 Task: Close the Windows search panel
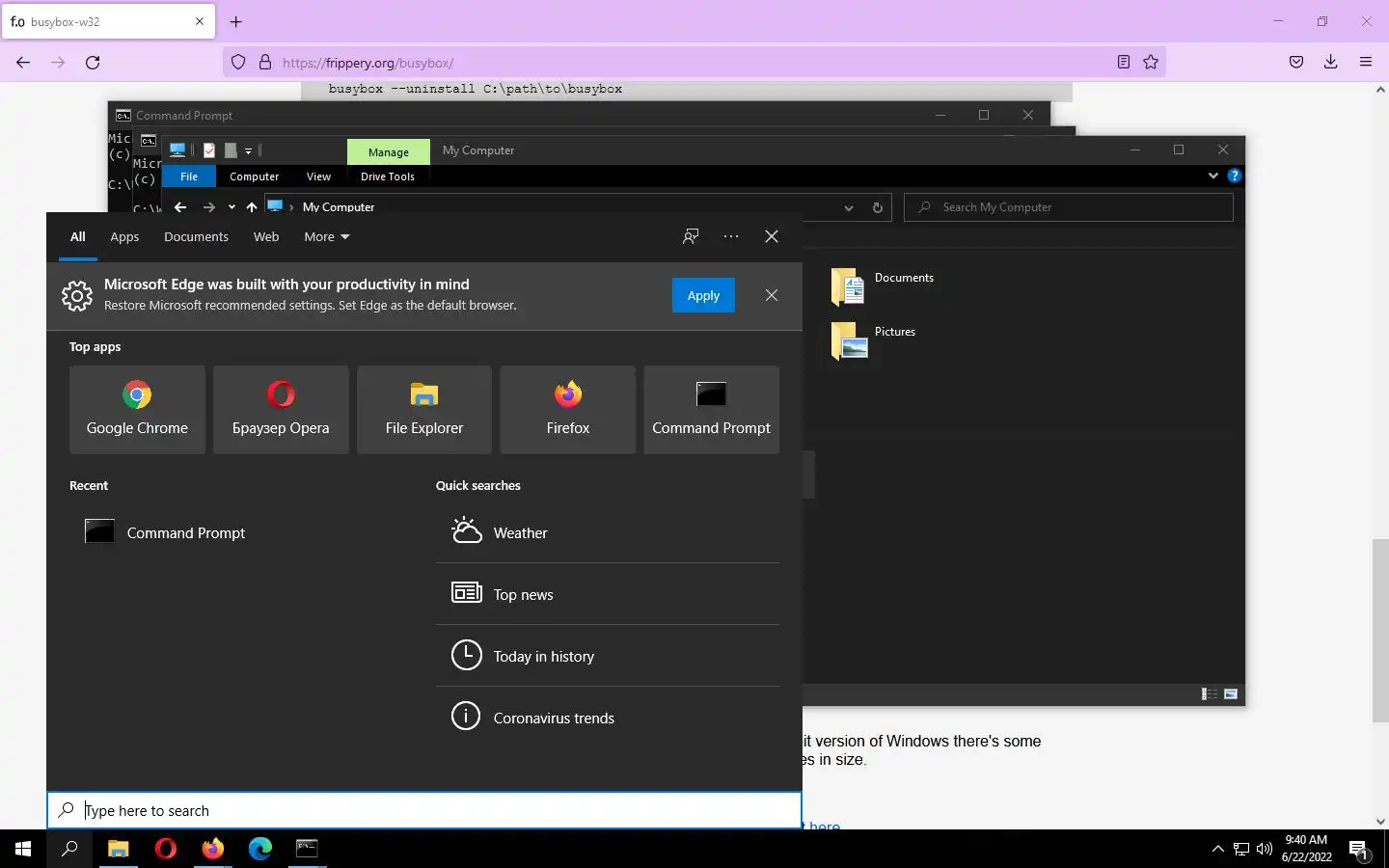point(772,236)
